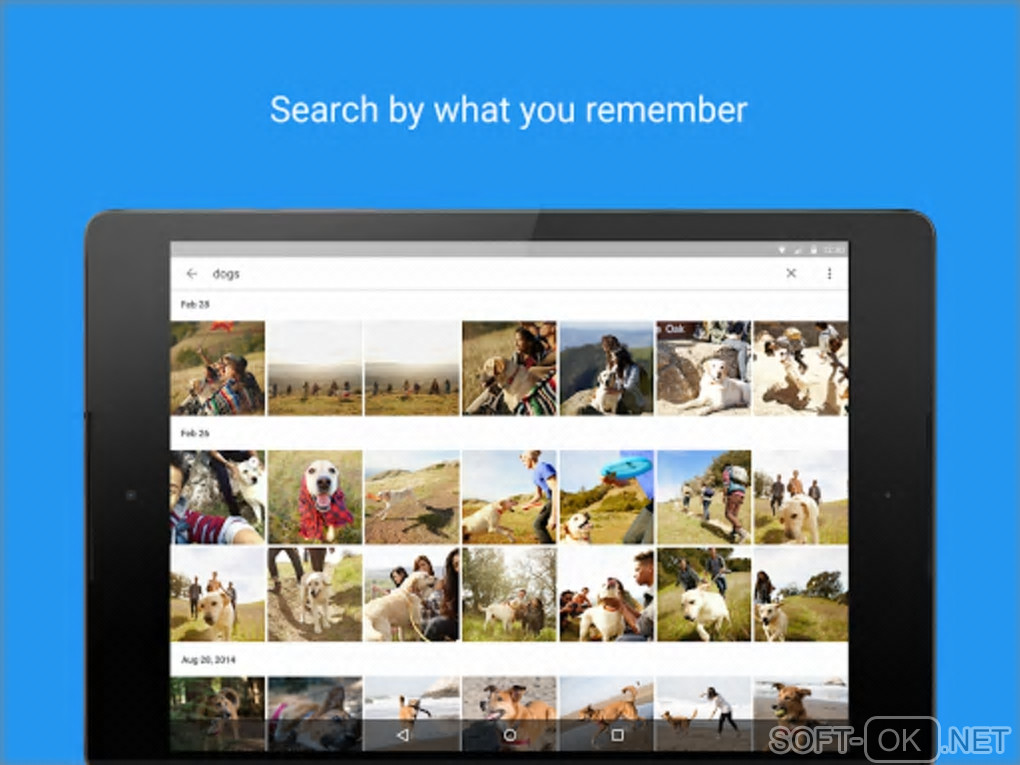Viewport: 1020px width, 765px height.
Task: Tap Android recent apps square button
Action: 617,735
